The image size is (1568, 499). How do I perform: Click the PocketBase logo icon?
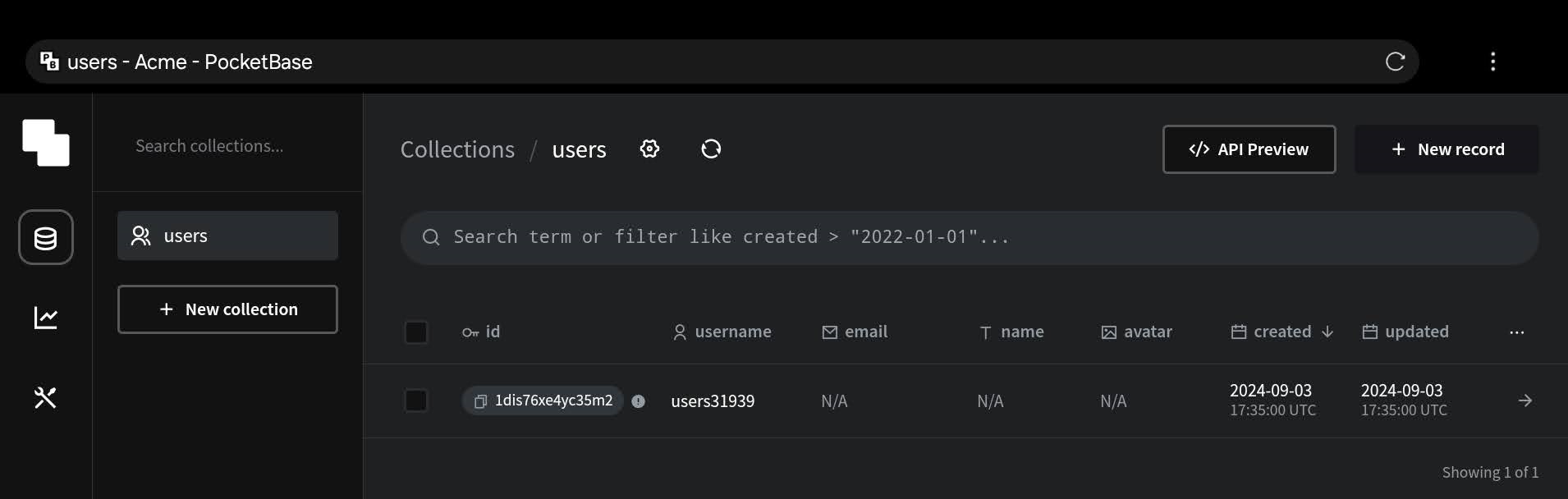point(46,143)
